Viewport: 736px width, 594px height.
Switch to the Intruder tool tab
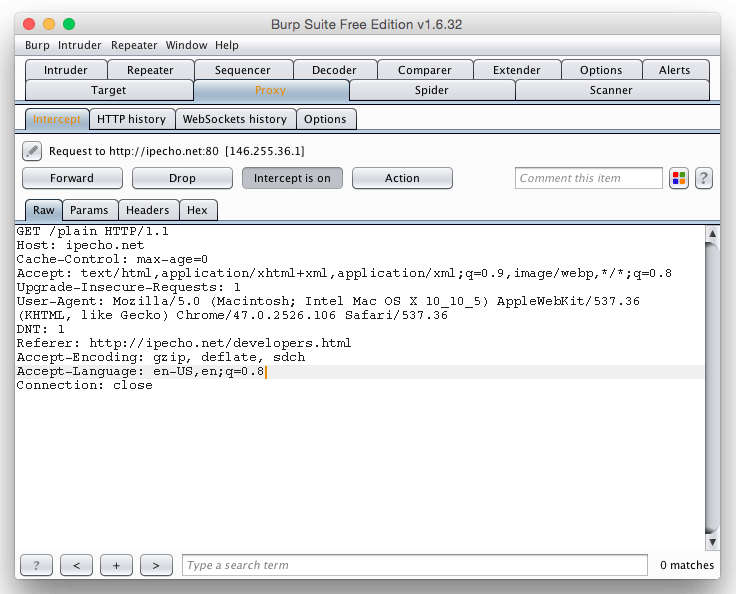coord(66,70)
